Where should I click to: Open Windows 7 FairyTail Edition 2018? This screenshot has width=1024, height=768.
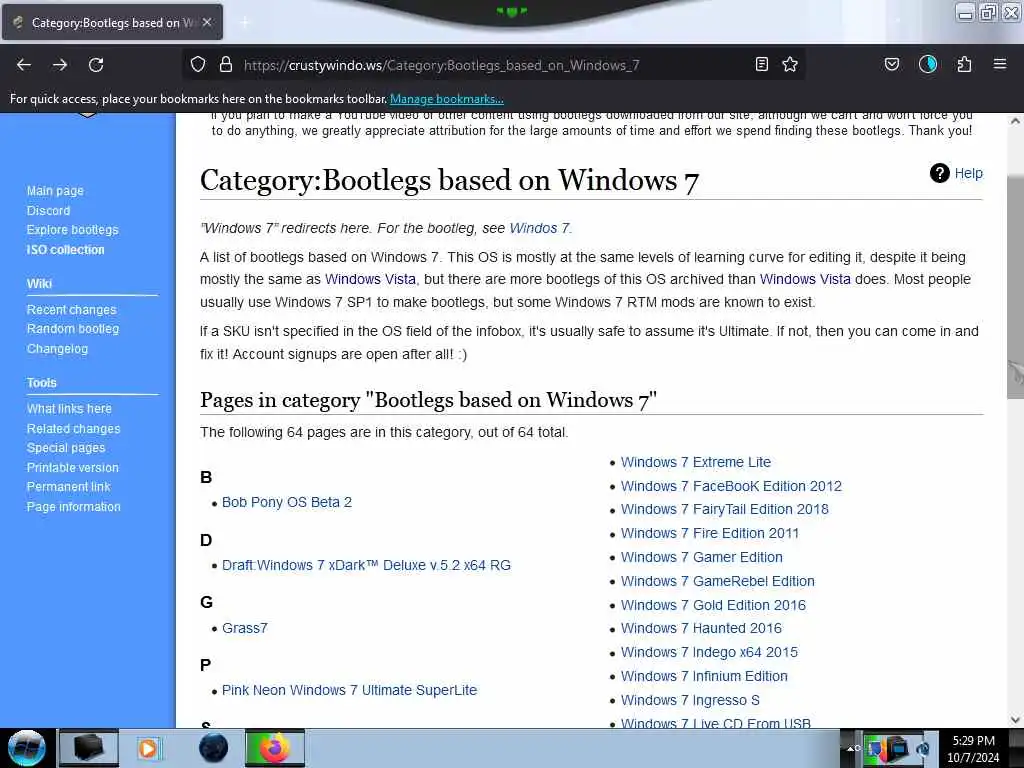(x=724, y=509)
